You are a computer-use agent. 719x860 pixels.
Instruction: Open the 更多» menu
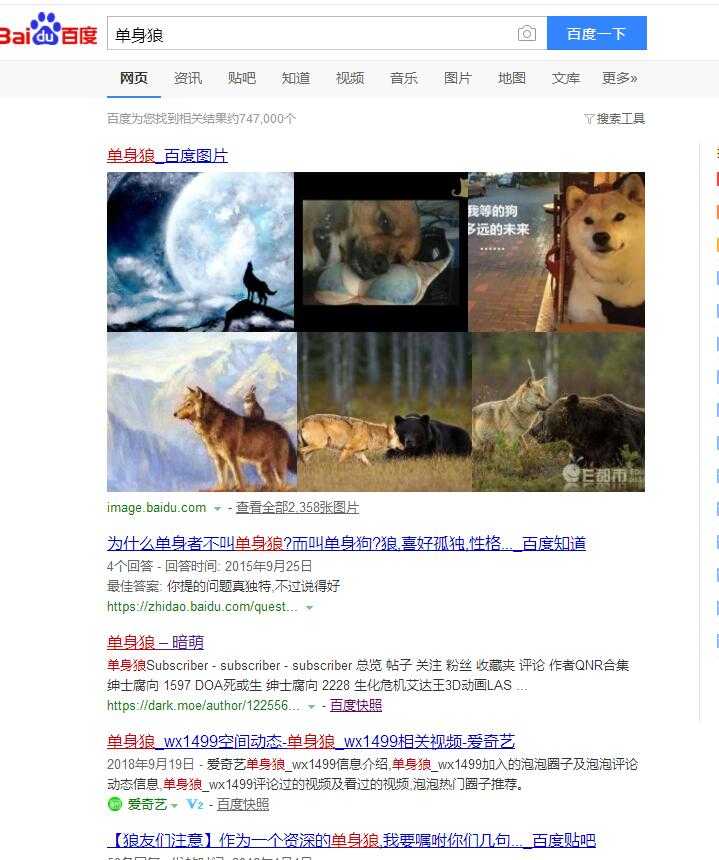click(620, 78)
